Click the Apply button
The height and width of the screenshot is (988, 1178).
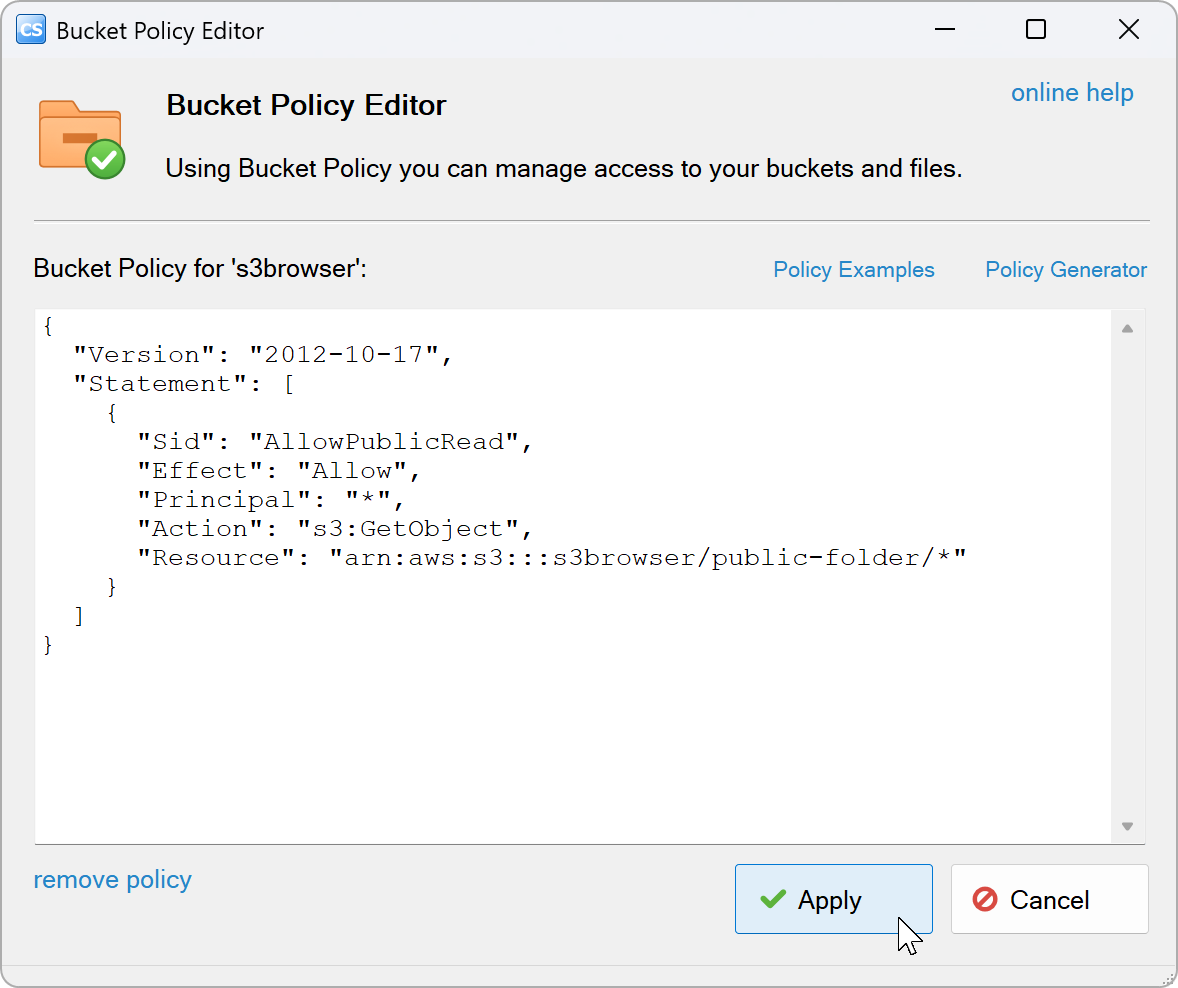833,899
